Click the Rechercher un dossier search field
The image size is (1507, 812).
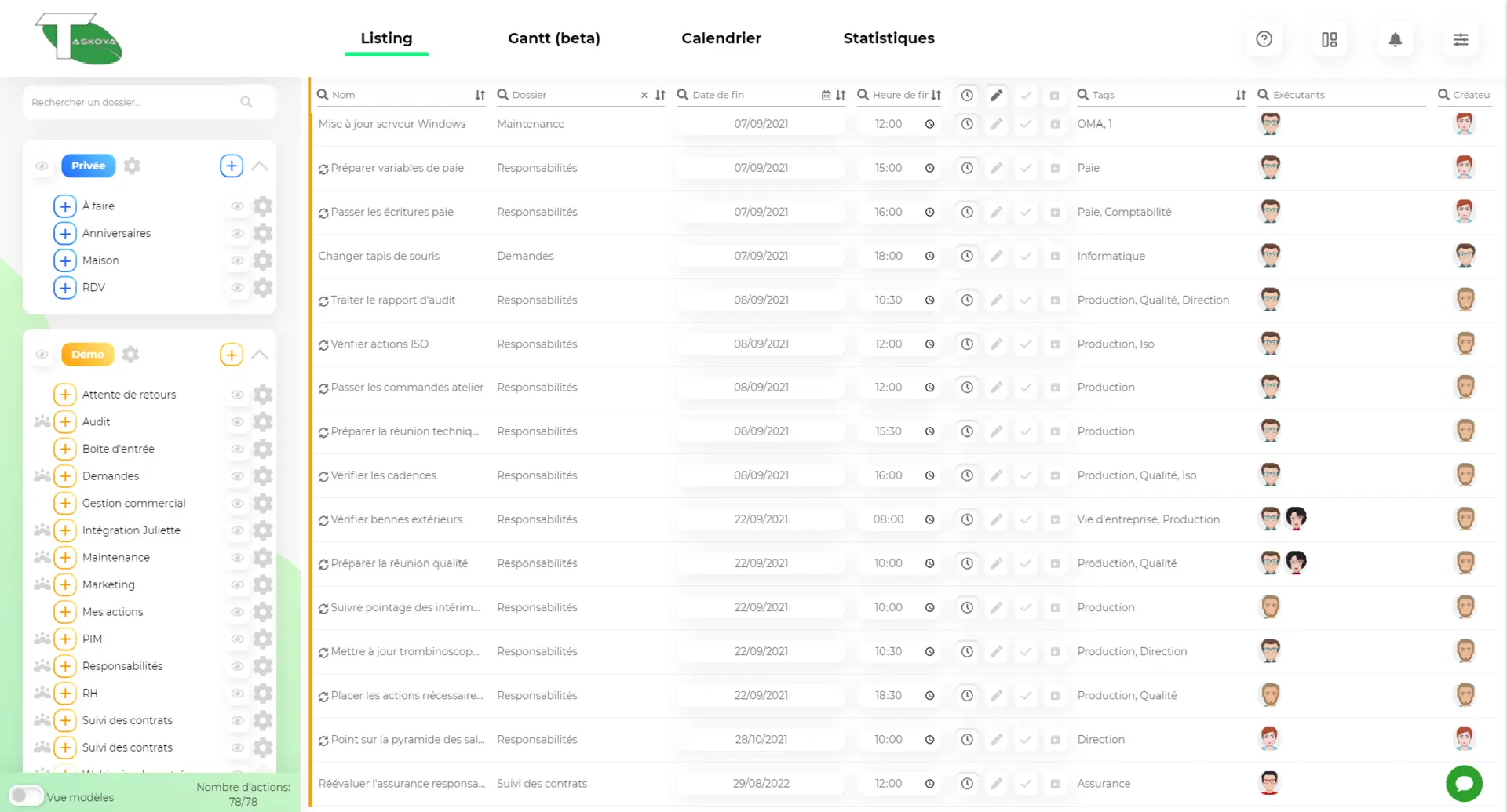tap(133, 102)
